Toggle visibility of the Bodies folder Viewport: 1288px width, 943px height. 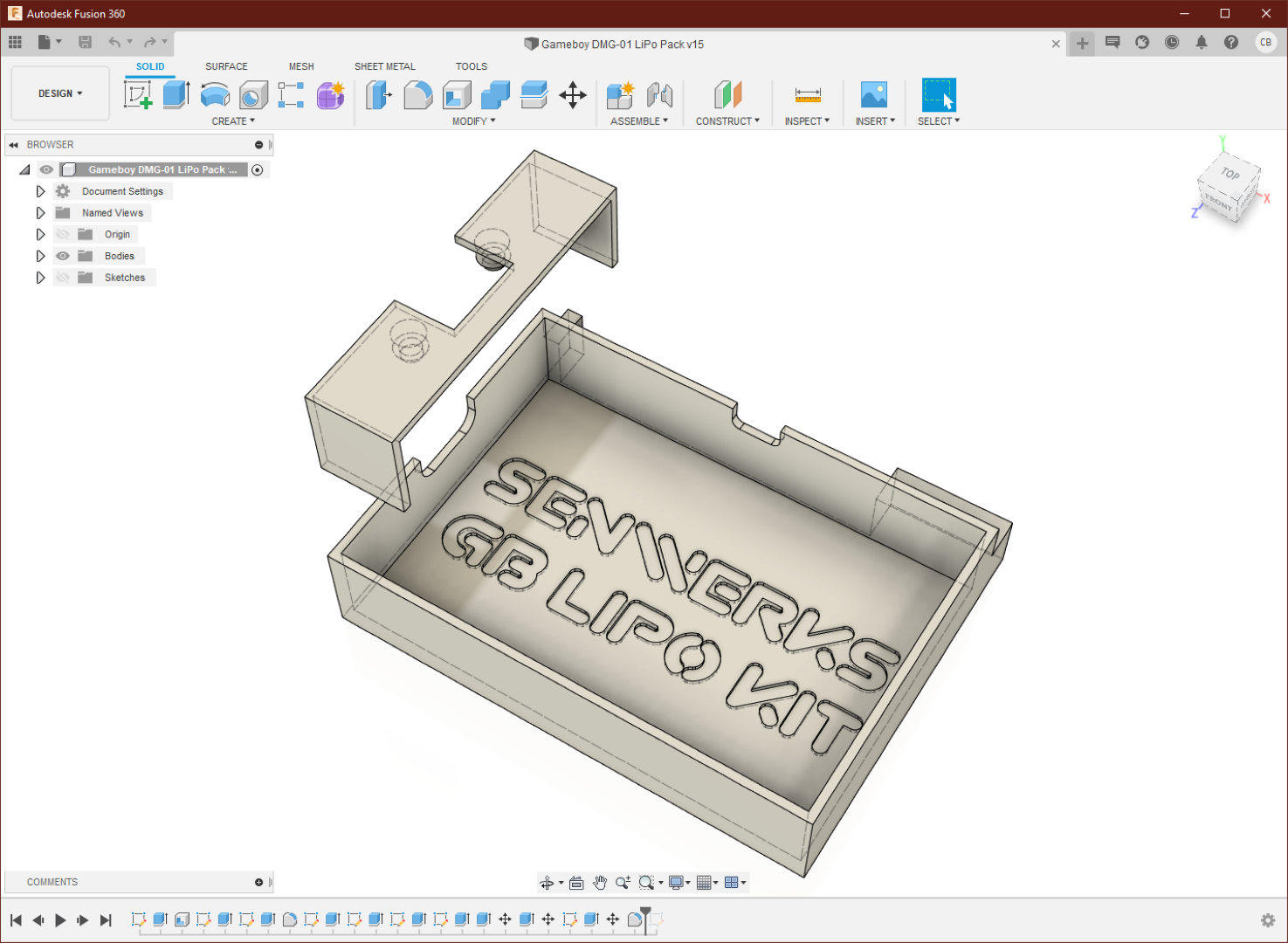coord(63,256)
